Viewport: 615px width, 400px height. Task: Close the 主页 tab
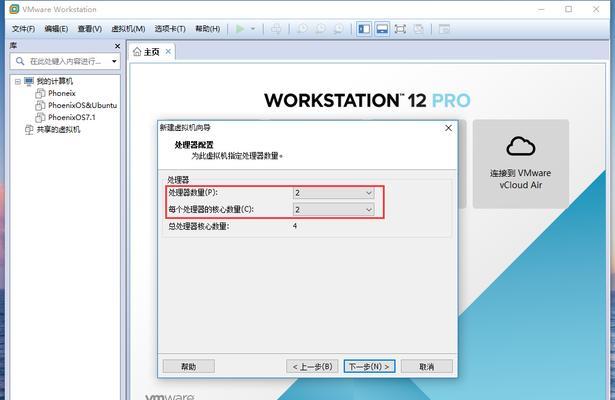click(x=168, y=51)
